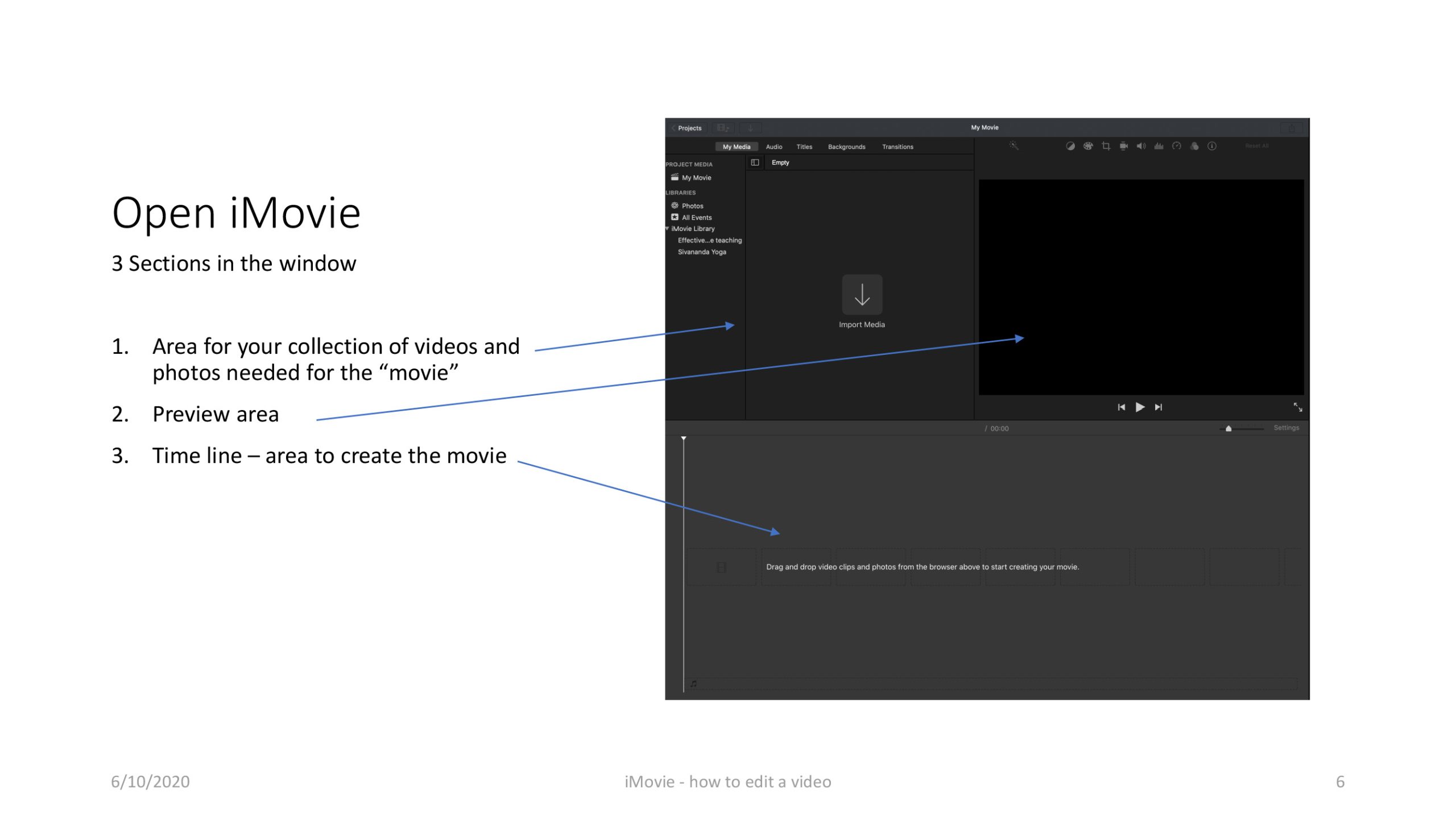The height and width of the screenshot is (819, 1456).
Task: Click the Import Media button
Action: [862, 295]
